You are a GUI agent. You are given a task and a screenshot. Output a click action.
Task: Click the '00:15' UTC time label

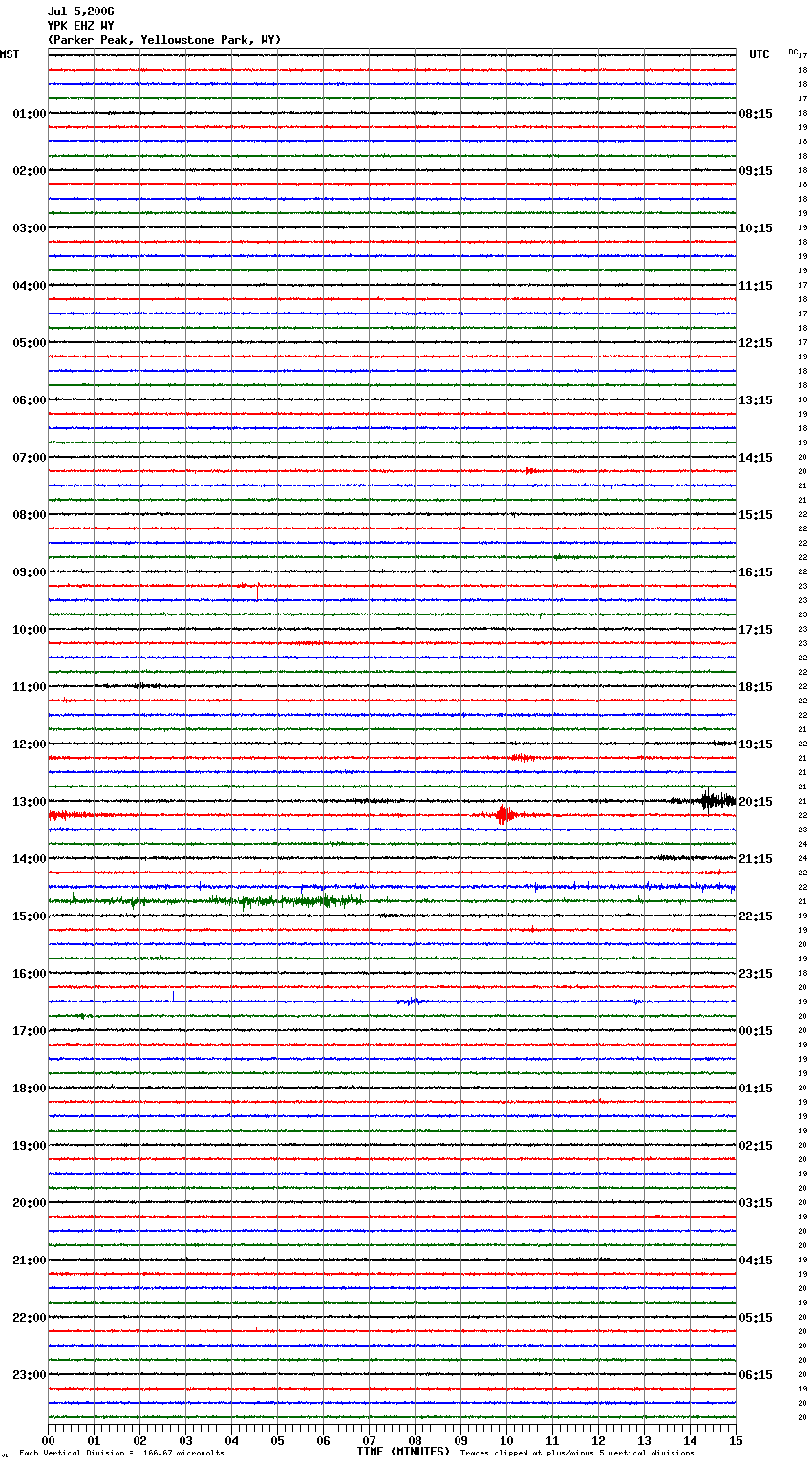point(756,1031)
